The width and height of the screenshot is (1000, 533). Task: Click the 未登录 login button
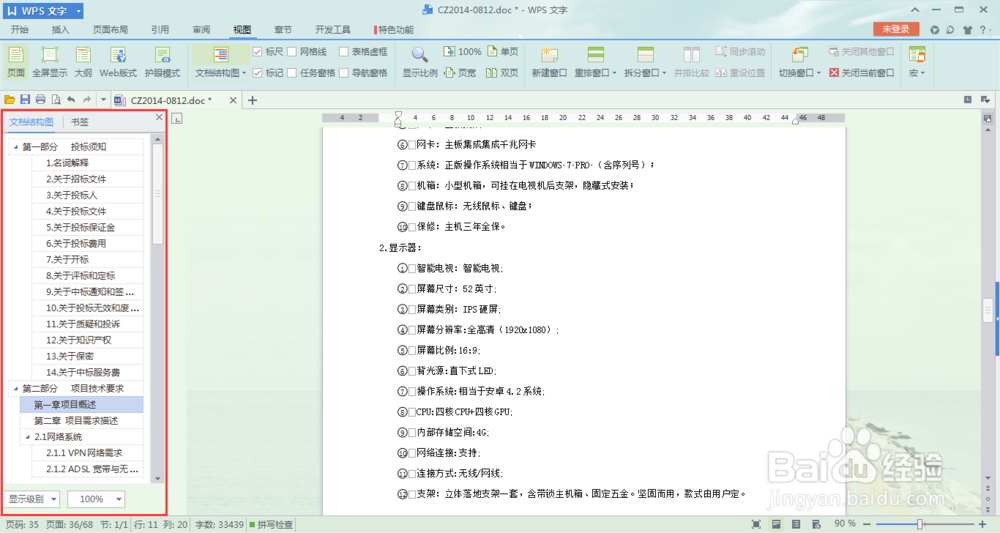895,29
